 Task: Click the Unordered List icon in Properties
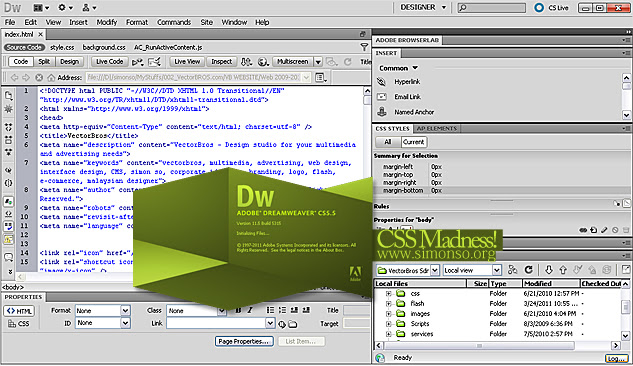270,310
